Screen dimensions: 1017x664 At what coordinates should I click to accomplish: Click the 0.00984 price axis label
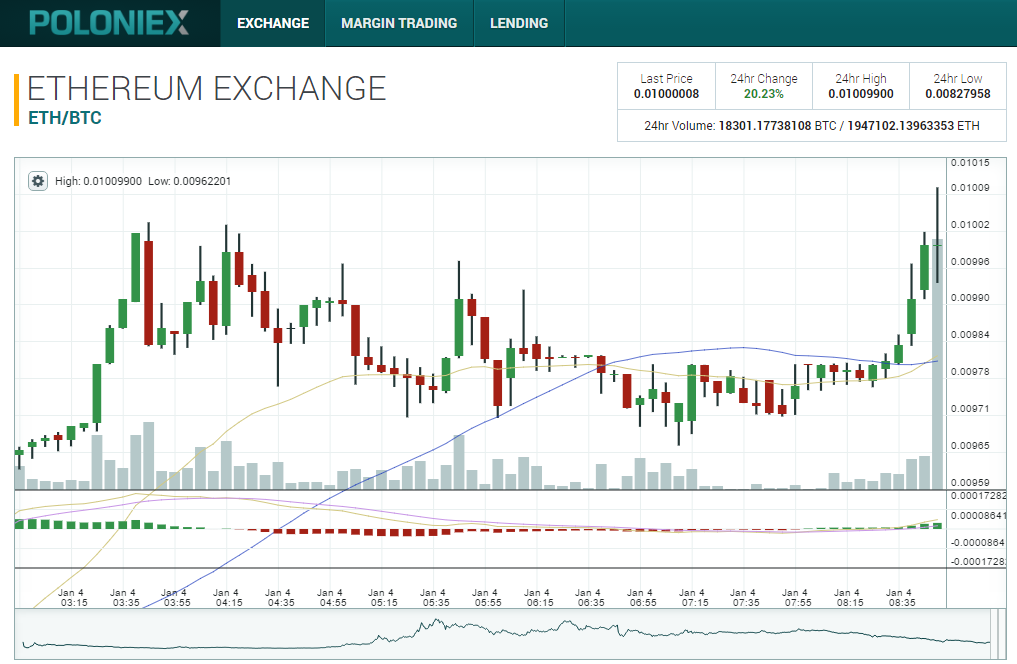coord(970,335)
